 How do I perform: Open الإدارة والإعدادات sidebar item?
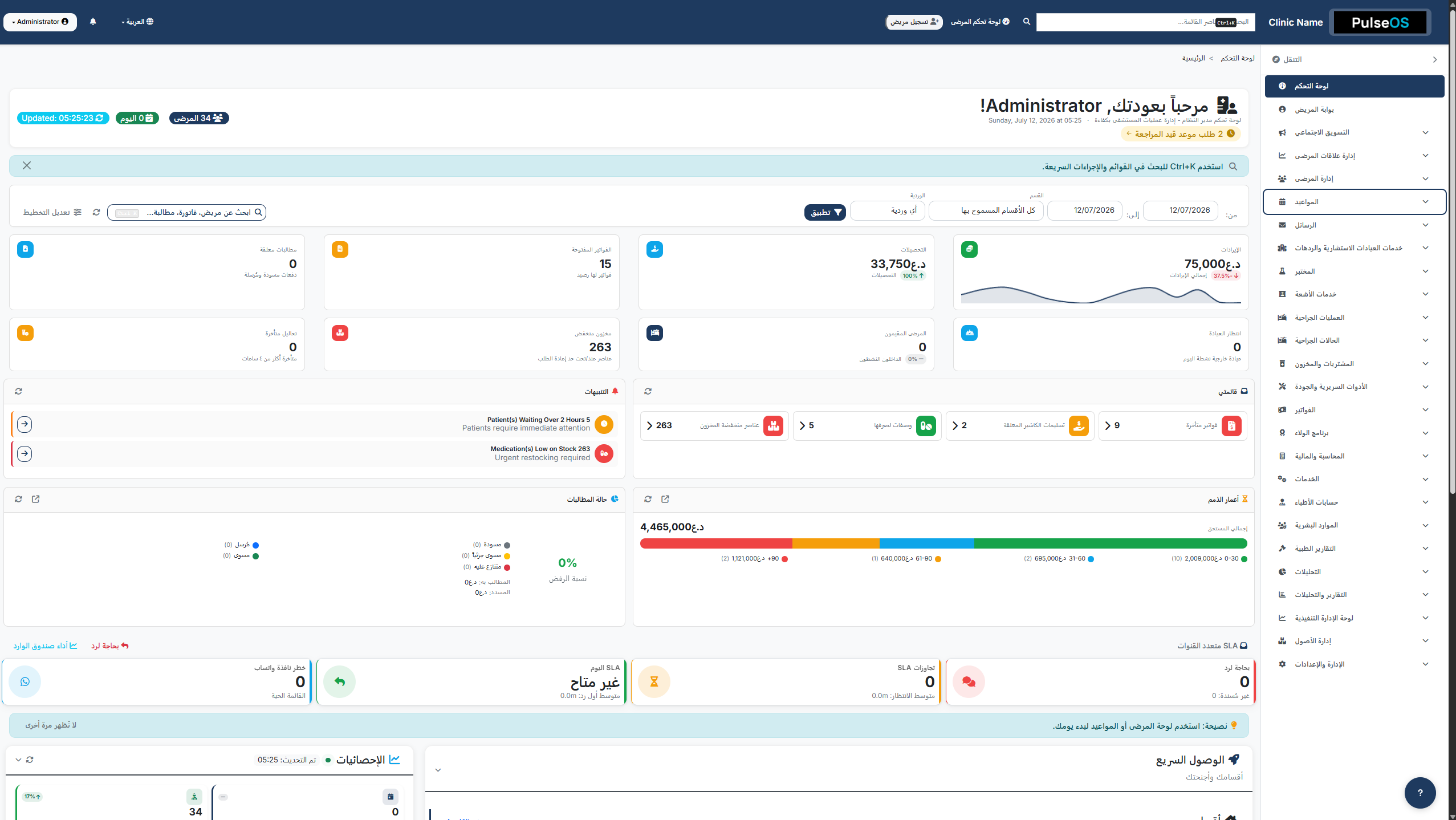pos(1354,664)
